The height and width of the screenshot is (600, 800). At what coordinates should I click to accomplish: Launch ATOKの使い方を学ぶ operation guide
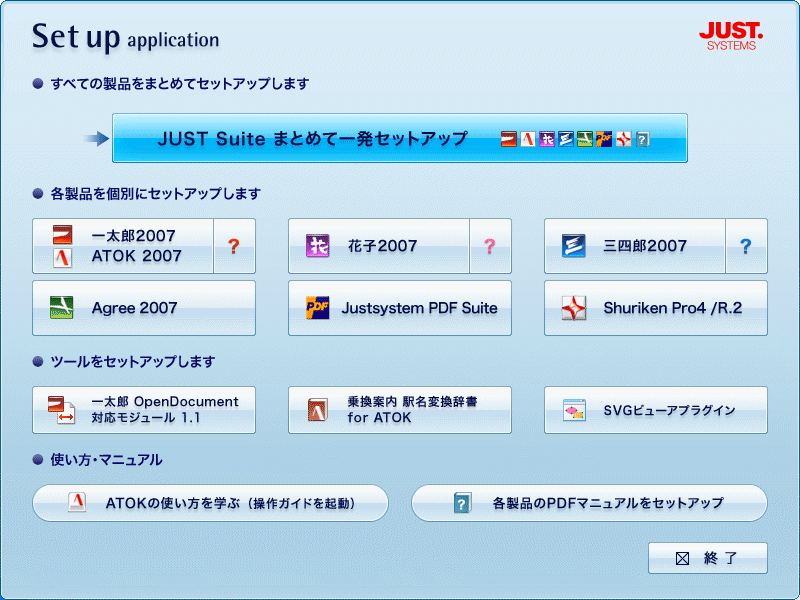point(210,503)
